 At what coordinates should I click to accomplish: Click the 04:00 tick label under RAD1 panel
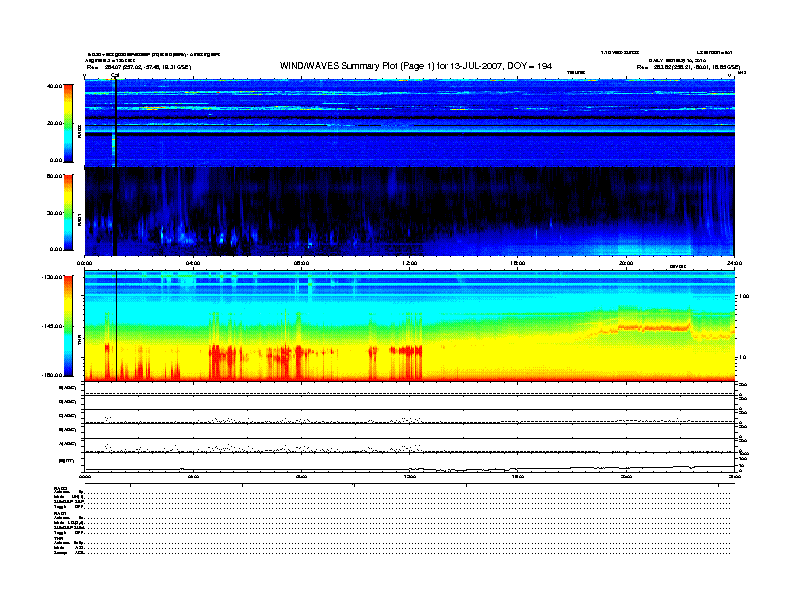(x=193, y=263)
